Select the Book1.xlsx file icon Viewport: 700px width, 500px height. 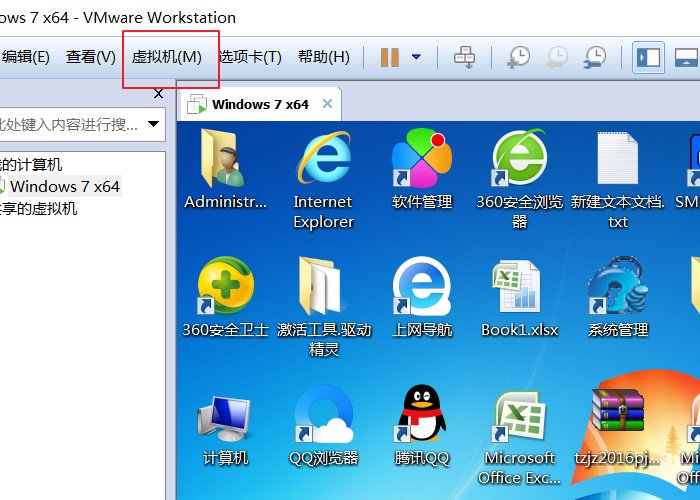click(520, 298)
